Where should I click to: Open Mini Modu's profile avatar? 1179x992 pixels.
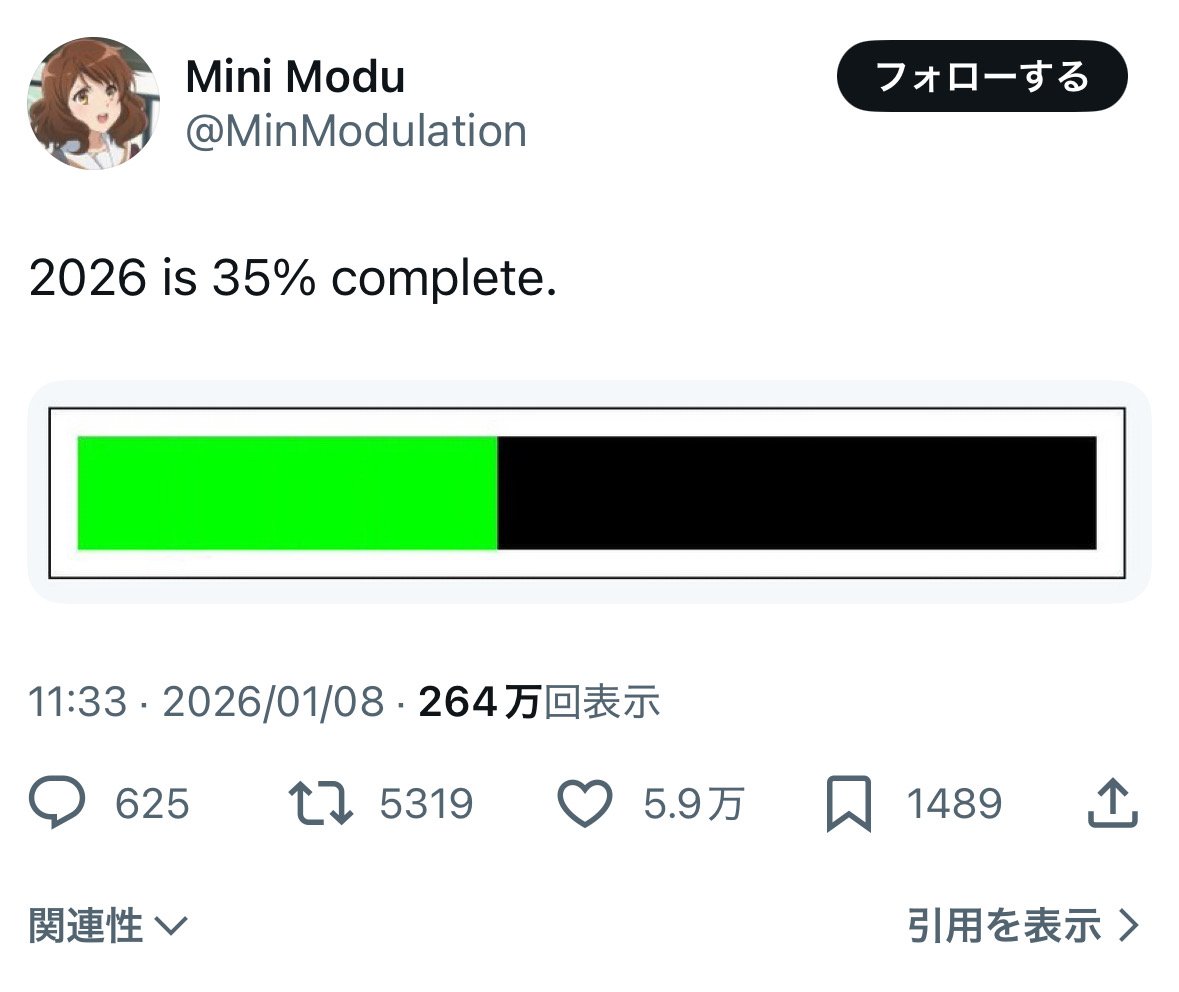coord(93,104)
